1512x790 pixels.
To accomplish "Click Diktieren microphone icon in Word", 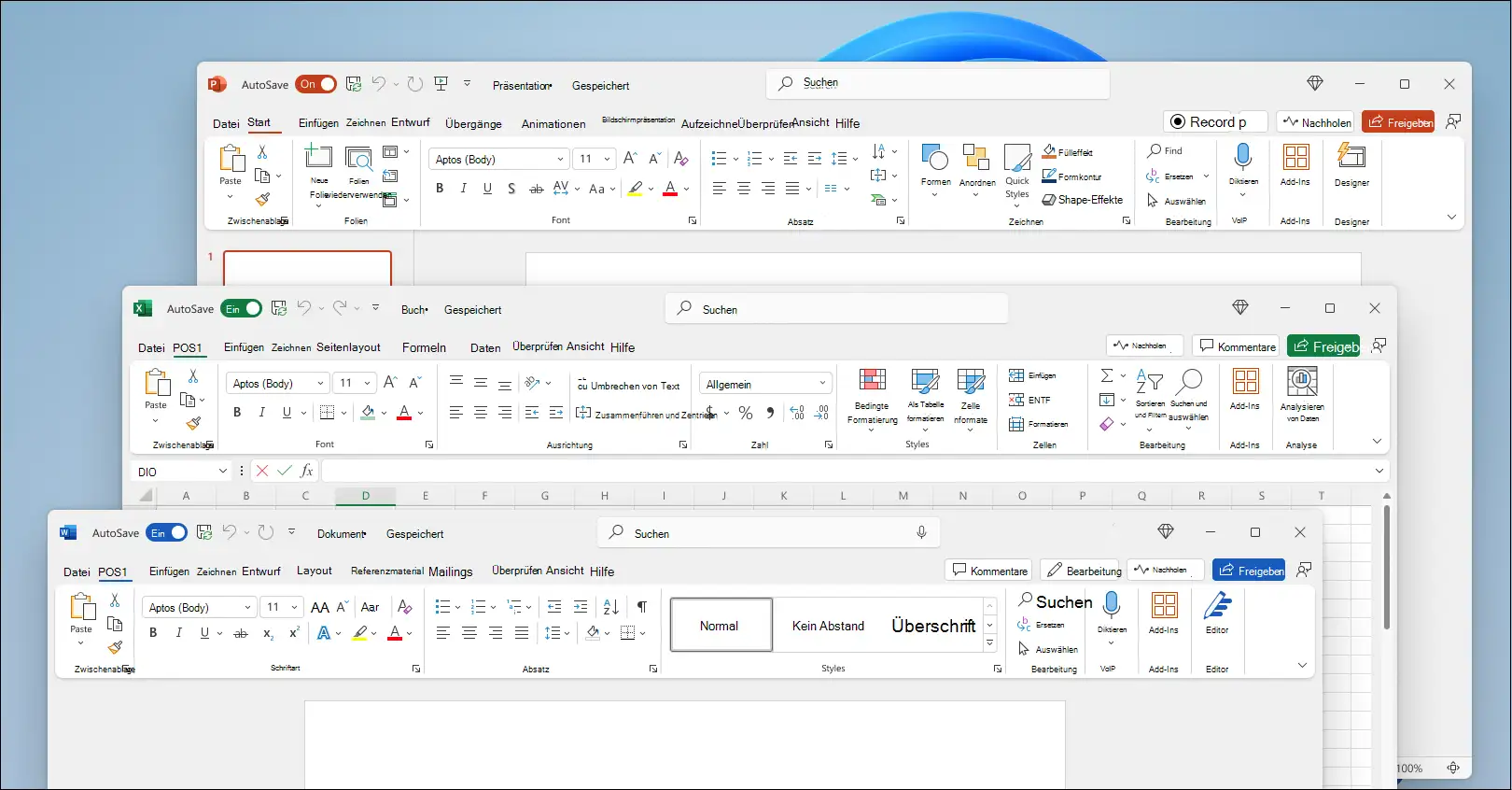I will 1111,607.
